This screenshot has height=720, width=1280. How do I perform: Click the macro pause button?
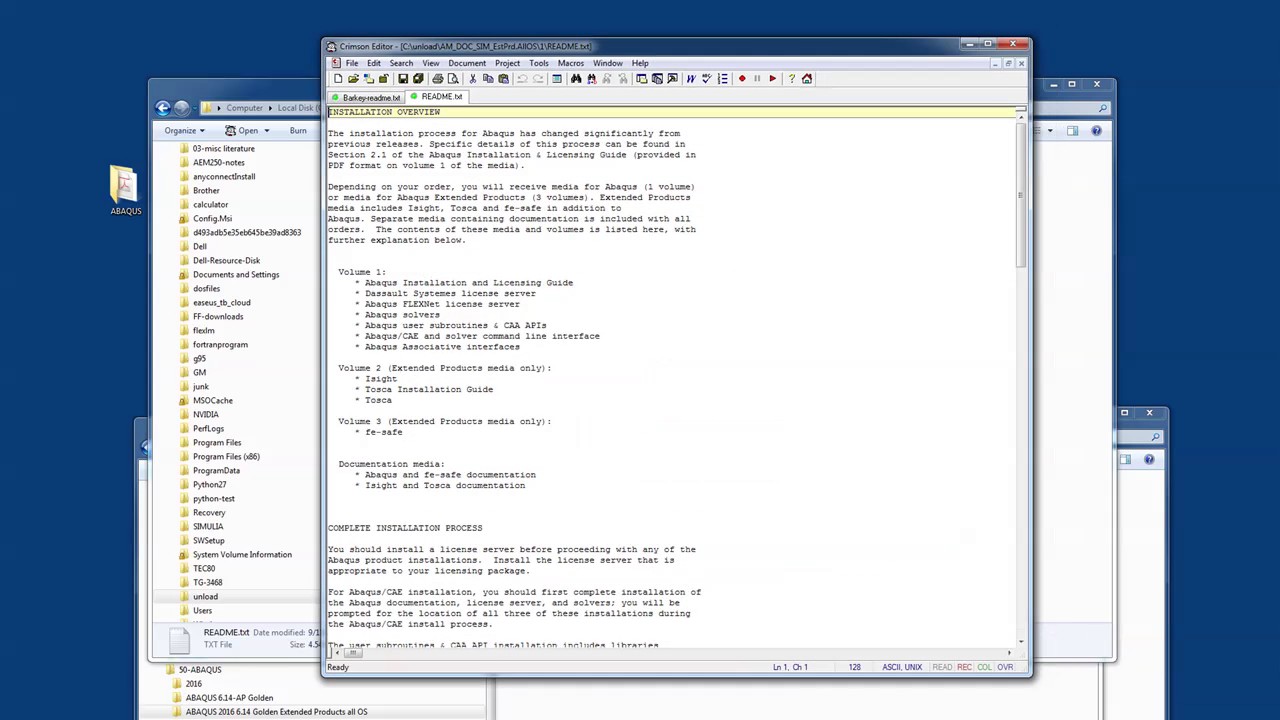coord(757,78)
